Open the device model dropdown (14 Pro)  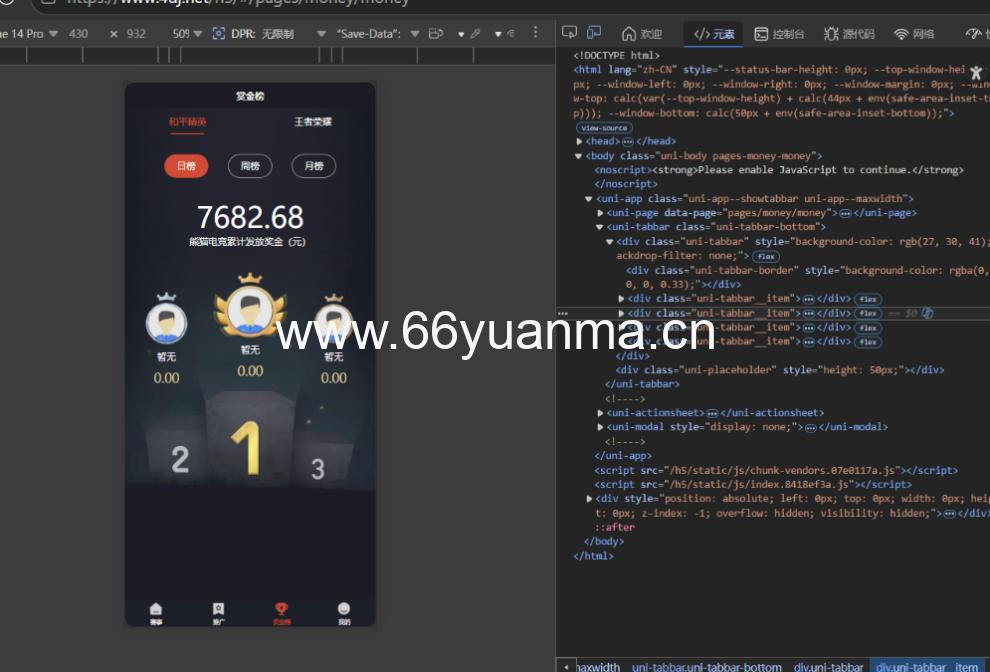click(28, 33)
